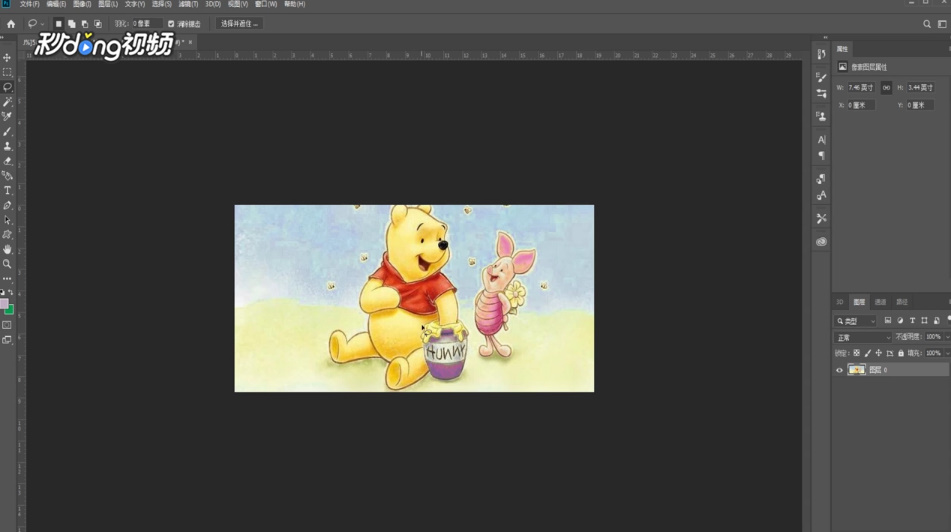Toggle shape layer filter

(924, 320)
